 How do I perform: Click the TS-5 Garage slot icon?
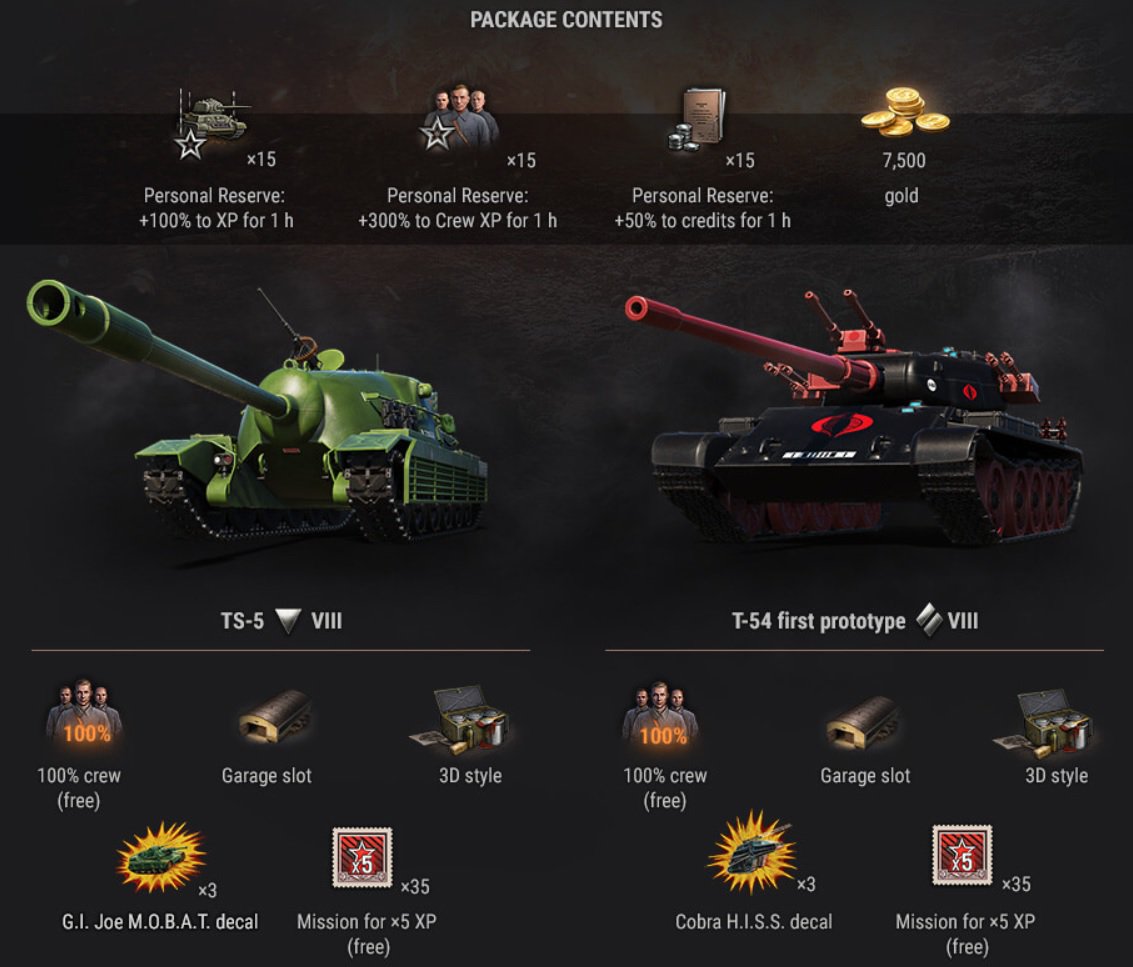(x=275, y=718)
